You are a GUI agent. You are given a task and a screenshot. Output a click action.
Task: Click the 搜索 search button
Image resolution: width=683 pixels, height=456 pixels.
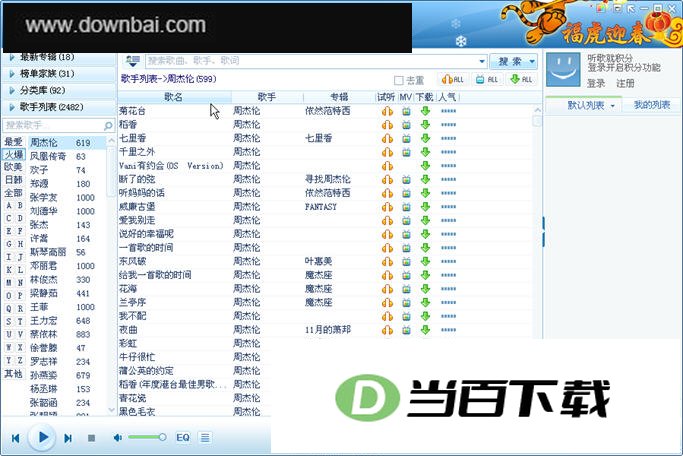pyautogui.click(x=510, y=61)
